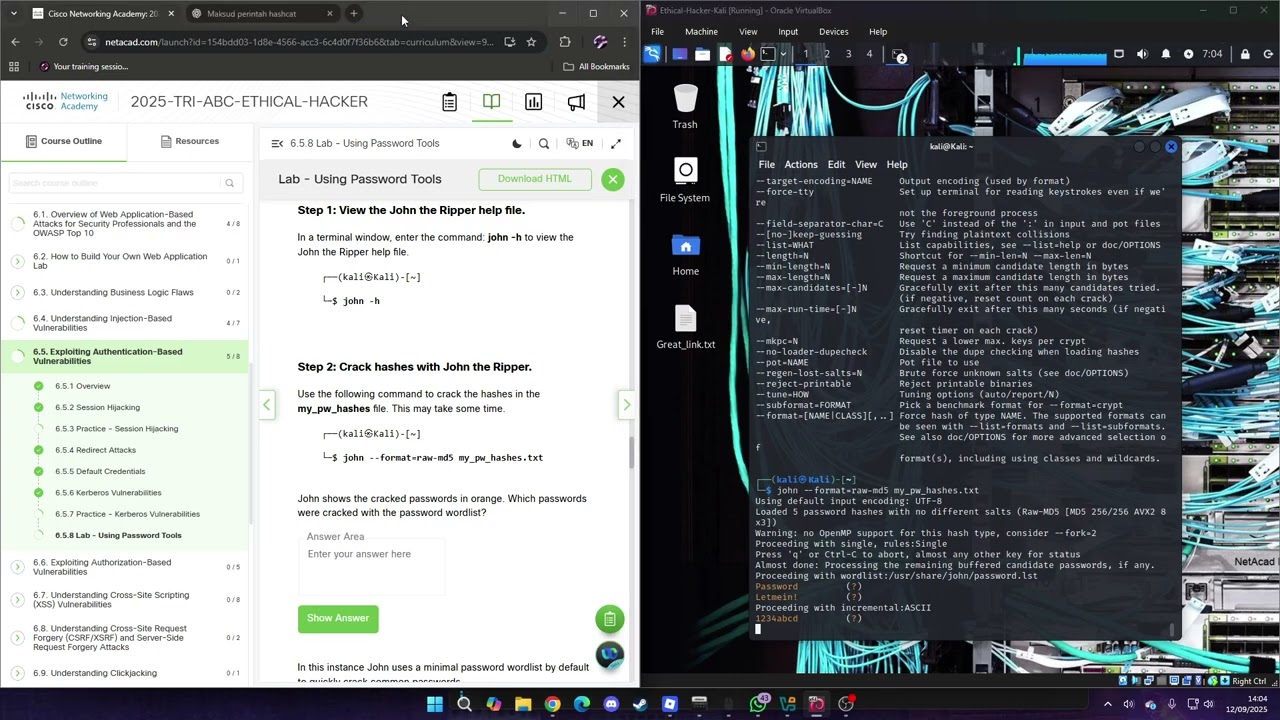The width and height of the screenshot is (1280, 720).
Task: Collapse the course outline sidebar icon
Action: pyautogui.click(x=277, y=143)
